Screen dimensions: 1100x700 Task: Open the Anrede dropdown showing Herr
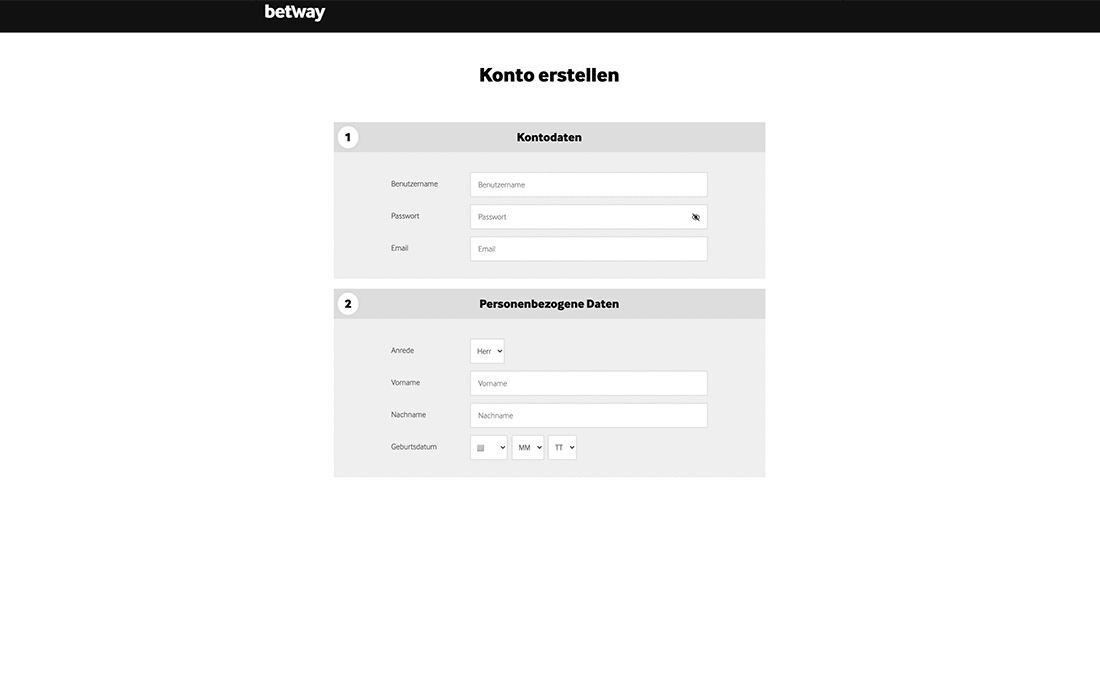[487, 350]
